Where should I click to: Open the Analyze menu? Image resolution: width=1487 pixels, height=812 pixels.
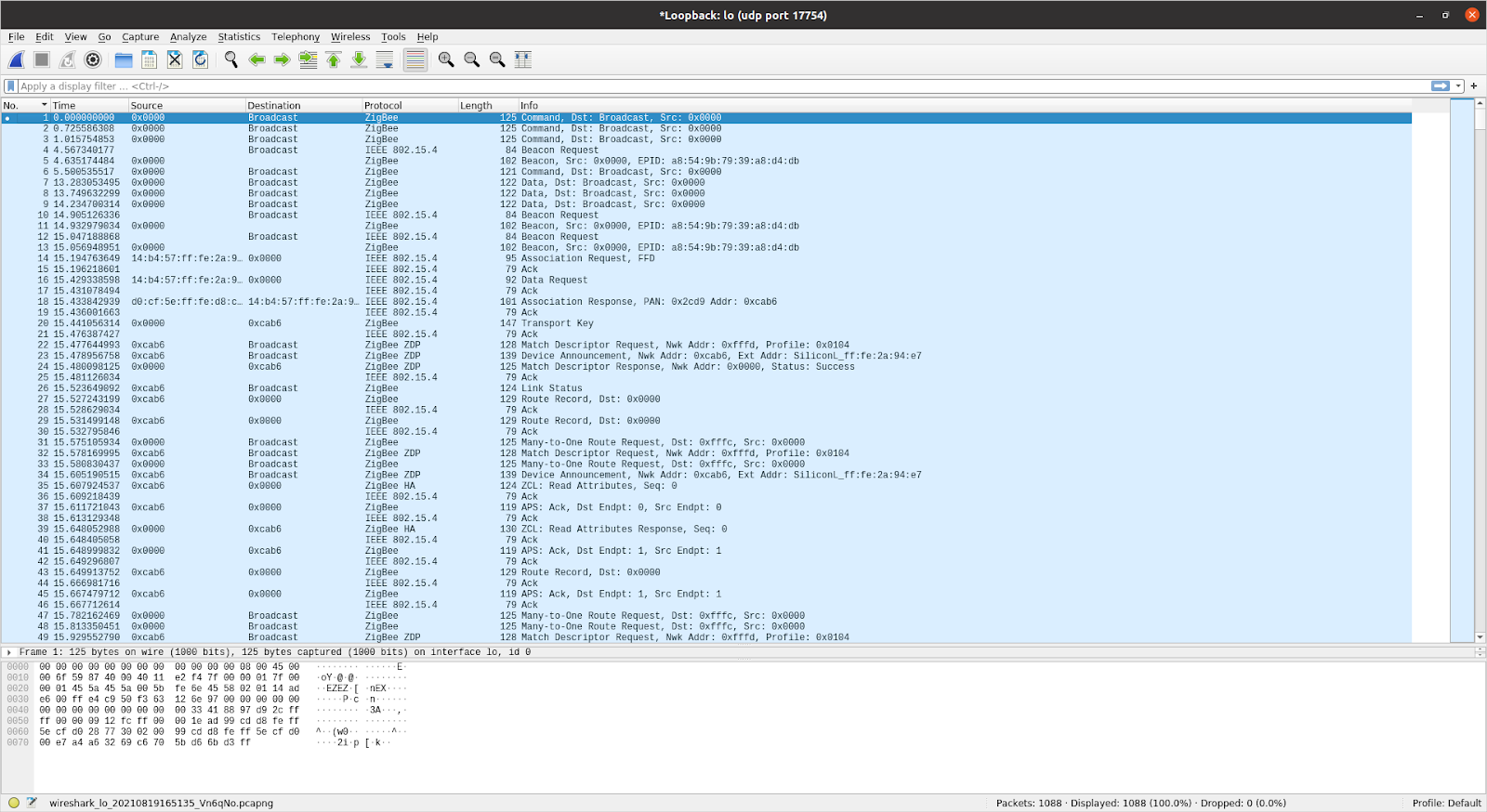pyautogui.click(x=189, y=37)
